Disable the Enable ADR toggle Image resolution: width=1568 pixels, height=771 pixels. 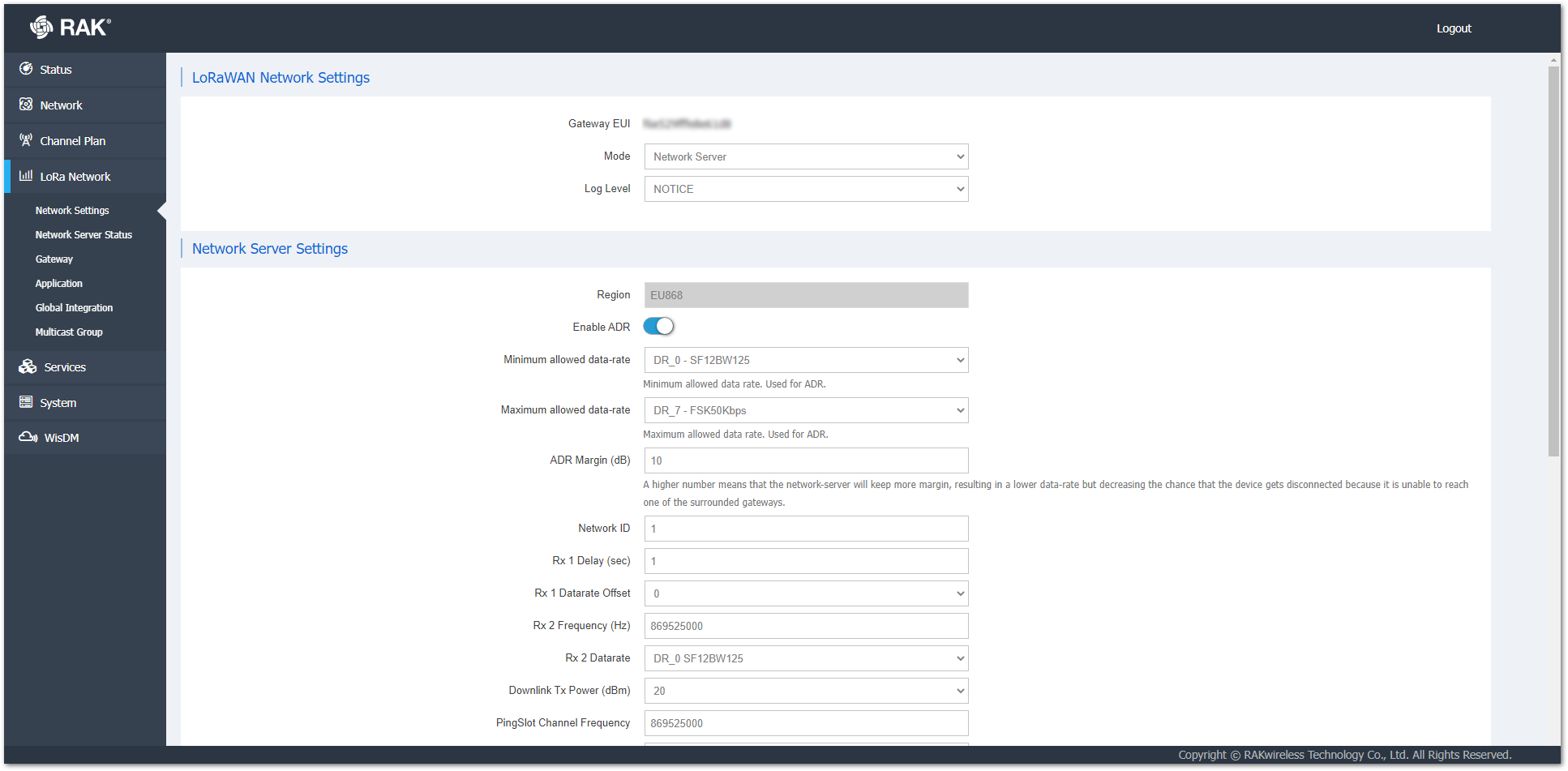point(658,325)
